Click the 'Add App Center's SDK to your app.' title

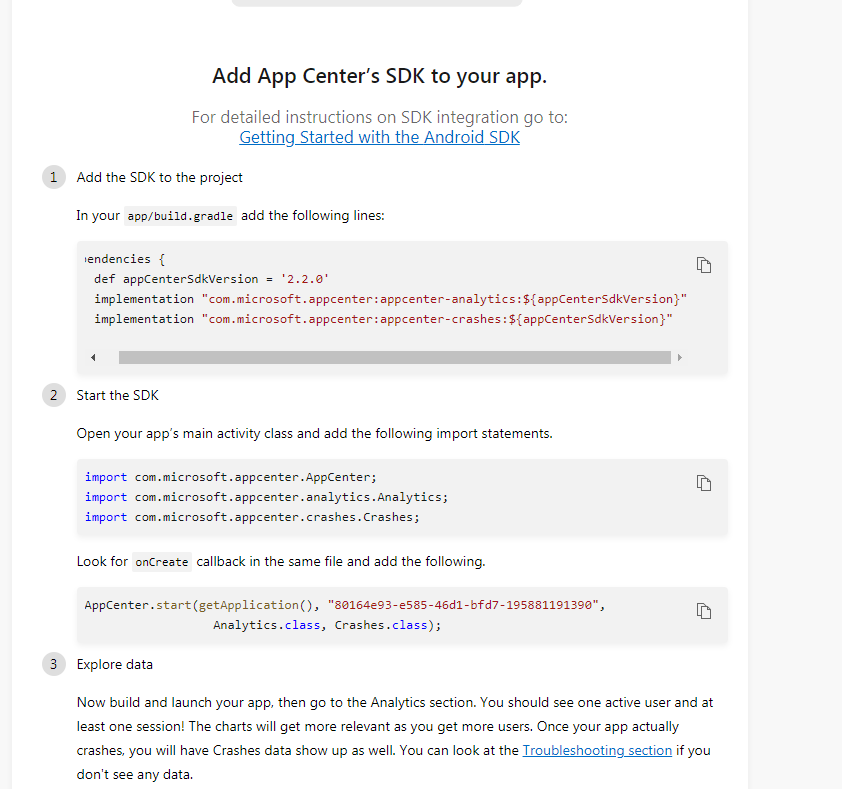(380, 76)
